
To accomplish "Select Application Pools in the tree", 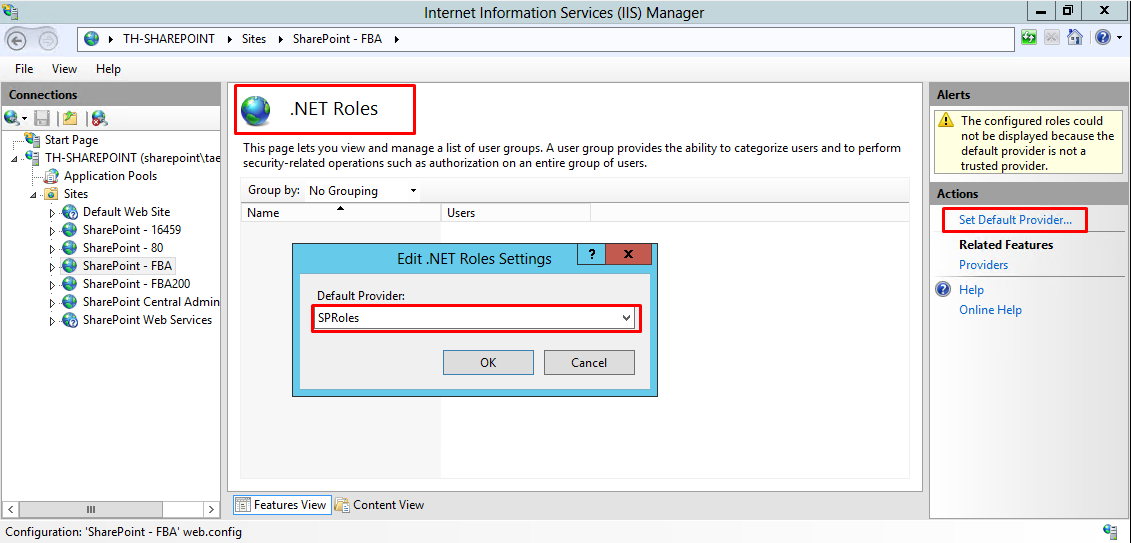I will (110, 176).
